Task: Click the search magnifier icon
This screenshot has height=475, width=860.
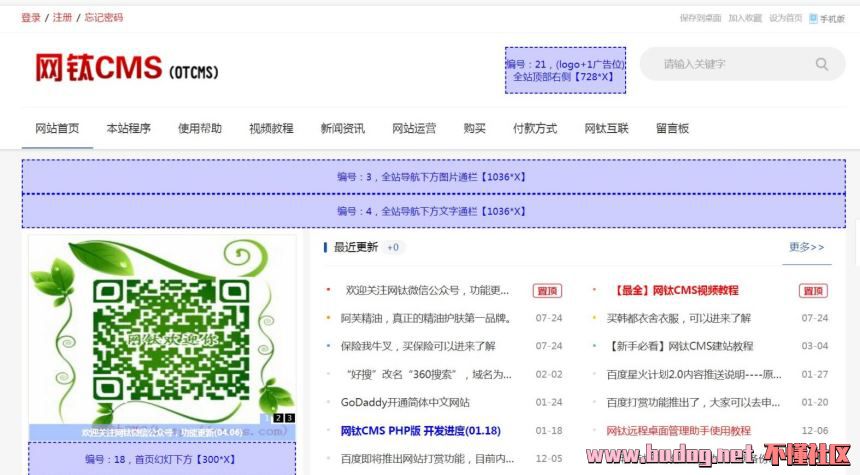Action: click(x=822, y=64)
